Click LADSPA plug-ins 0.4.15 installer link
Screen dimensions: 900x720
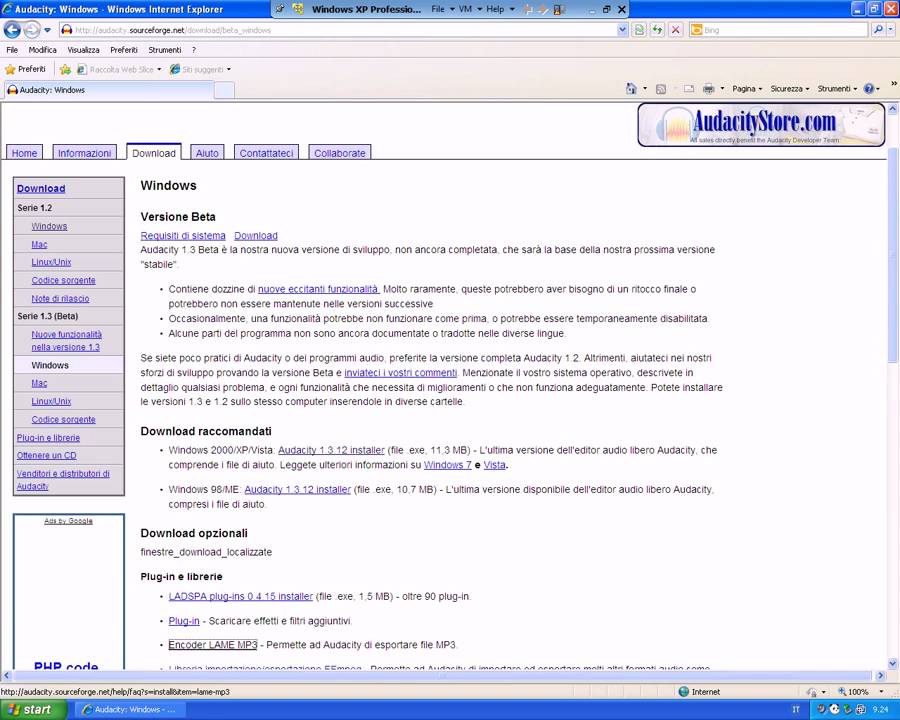tap(240, 597)
